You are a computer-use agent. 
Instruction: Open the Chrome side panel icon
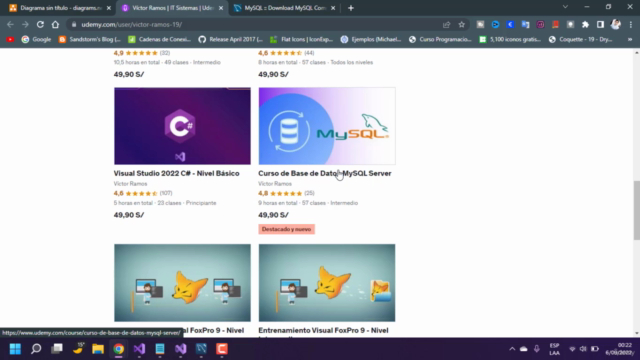click(600, 24)
